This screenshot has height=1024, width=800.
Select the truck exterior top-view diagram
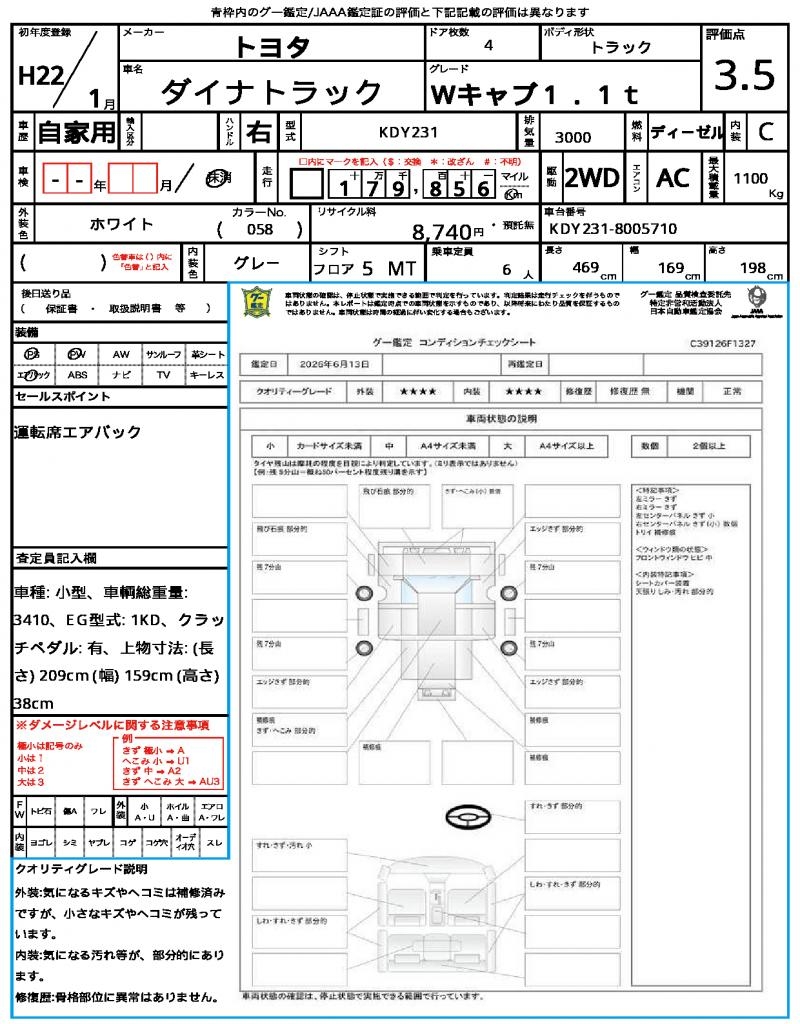coord(436,620)
